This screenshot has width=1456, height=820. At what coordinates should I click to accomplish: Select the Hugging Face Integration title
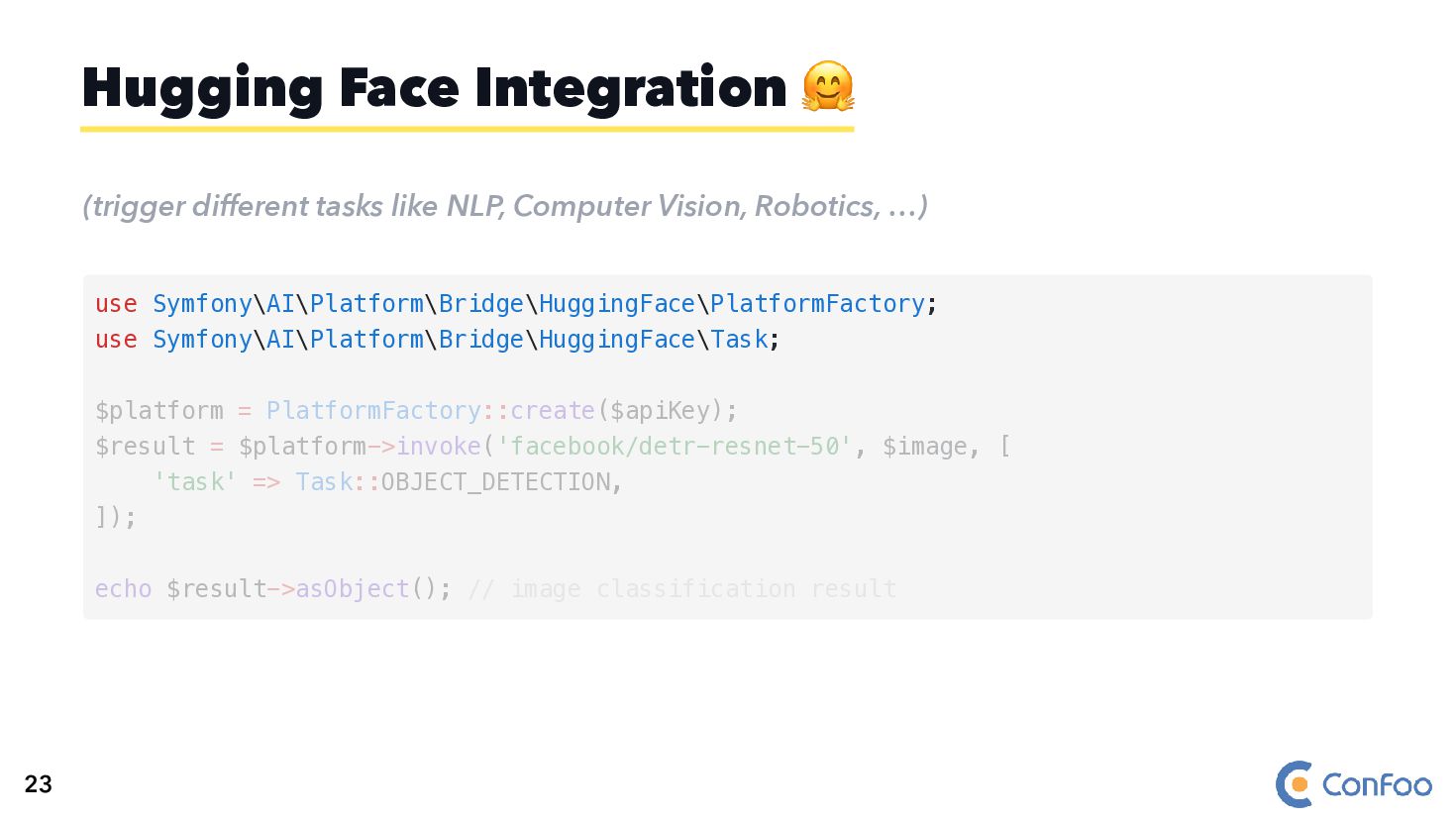click(434, 88)
